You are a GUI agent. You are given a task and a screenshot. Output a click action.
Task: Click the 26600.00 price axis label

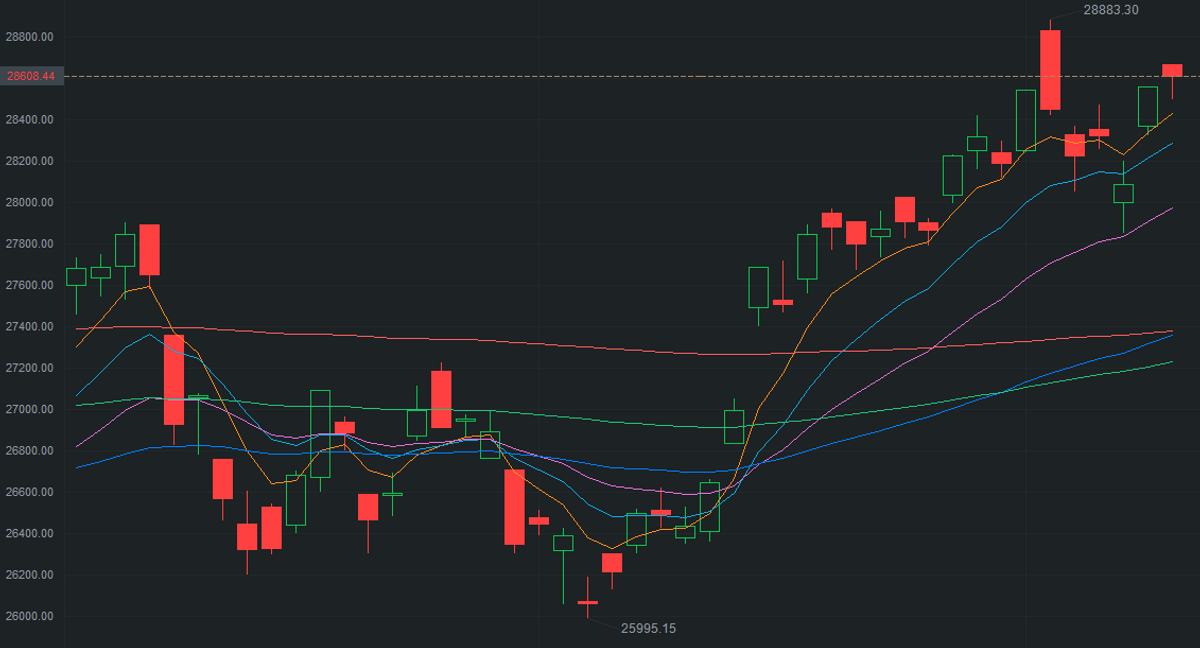[x=29, y=492]
